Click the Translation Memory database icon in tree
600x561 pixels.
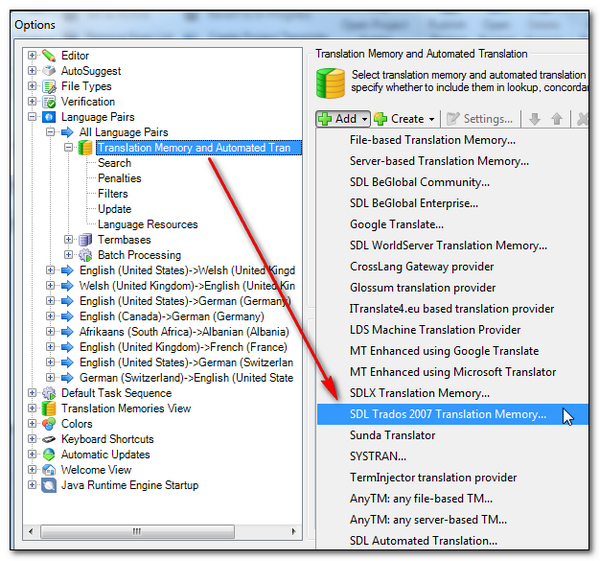(85, 148)
